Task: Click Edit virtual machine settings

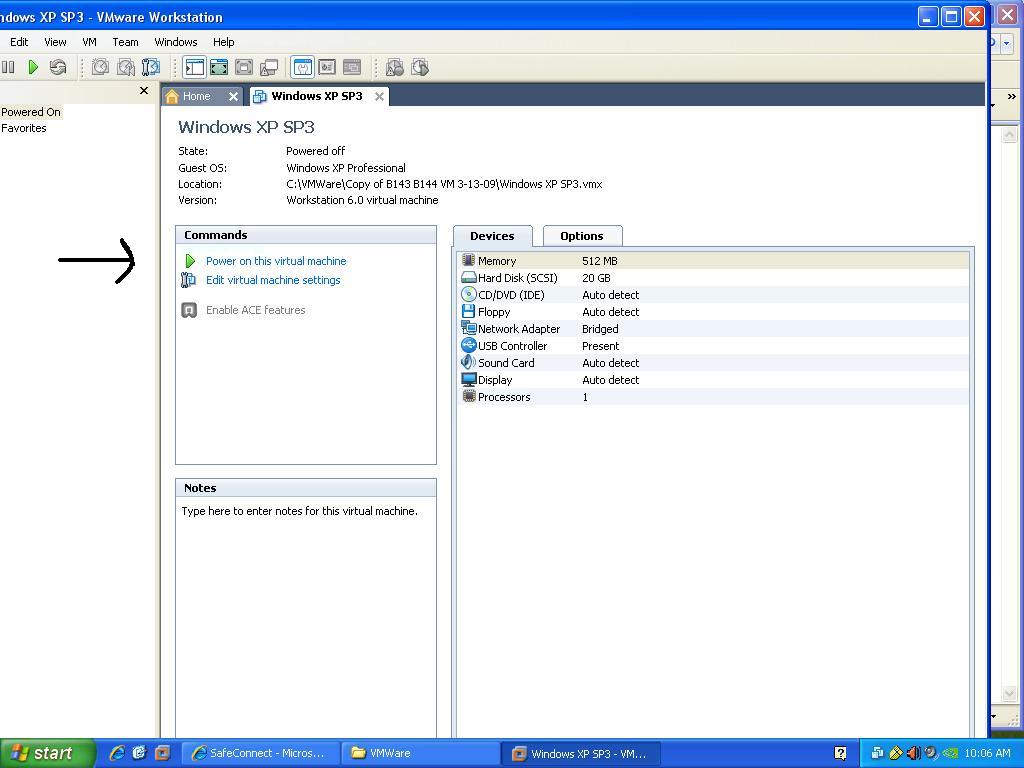Action: click(x=273, y=280)
